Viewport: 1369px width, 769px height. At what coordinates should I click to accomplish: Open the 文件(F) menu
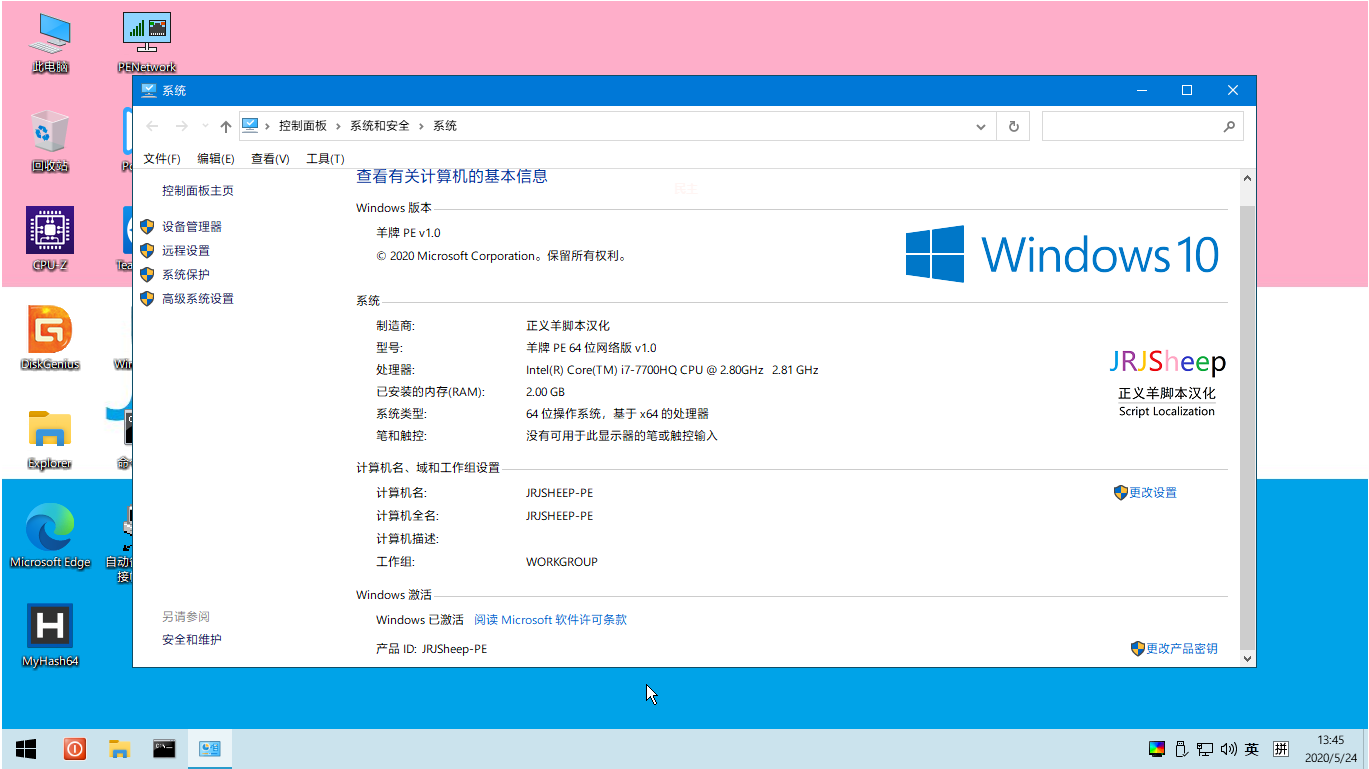pos(162,159)
